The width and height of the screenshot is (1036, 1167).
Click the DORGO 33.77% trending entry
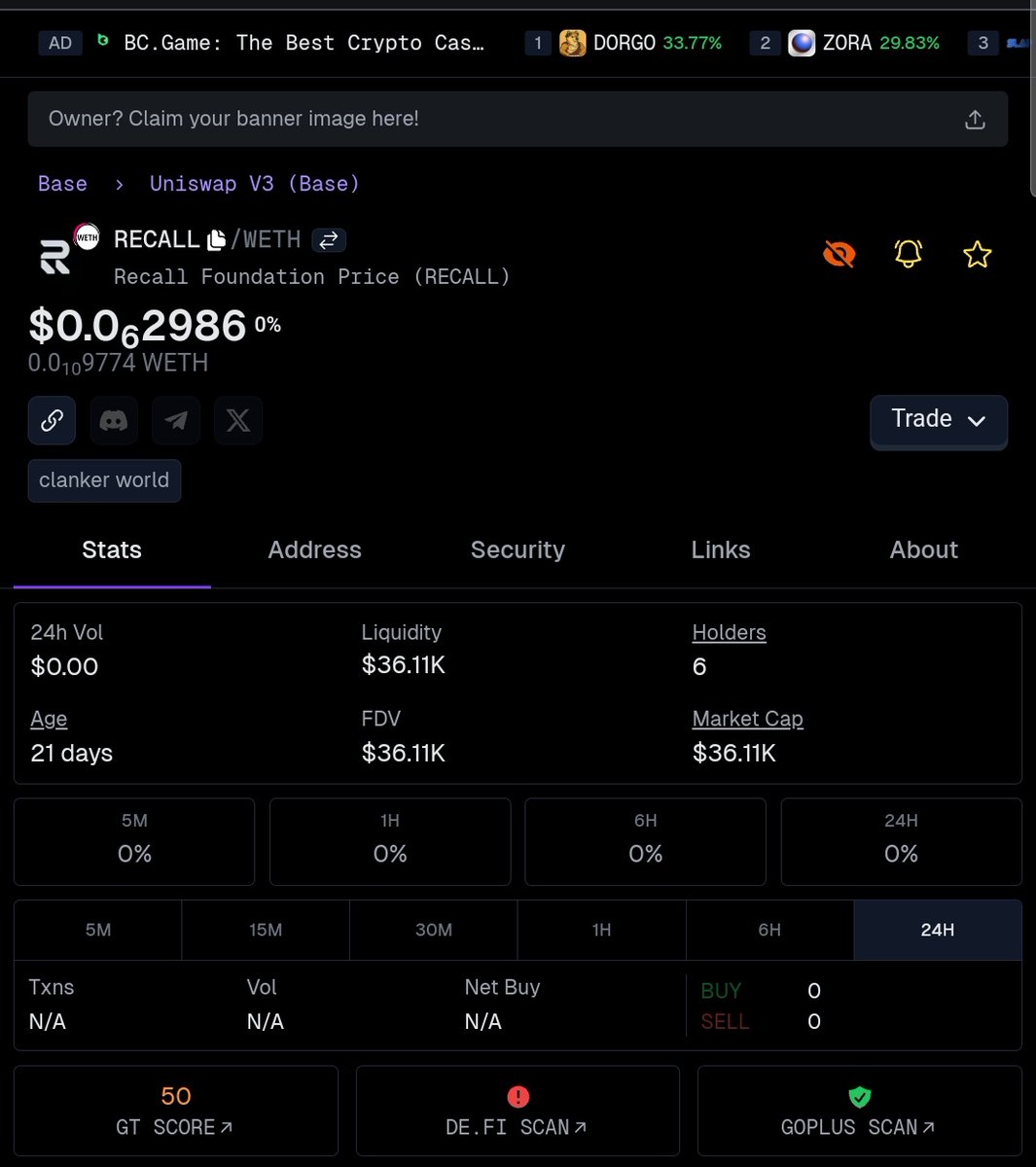(x=624, y=43)
